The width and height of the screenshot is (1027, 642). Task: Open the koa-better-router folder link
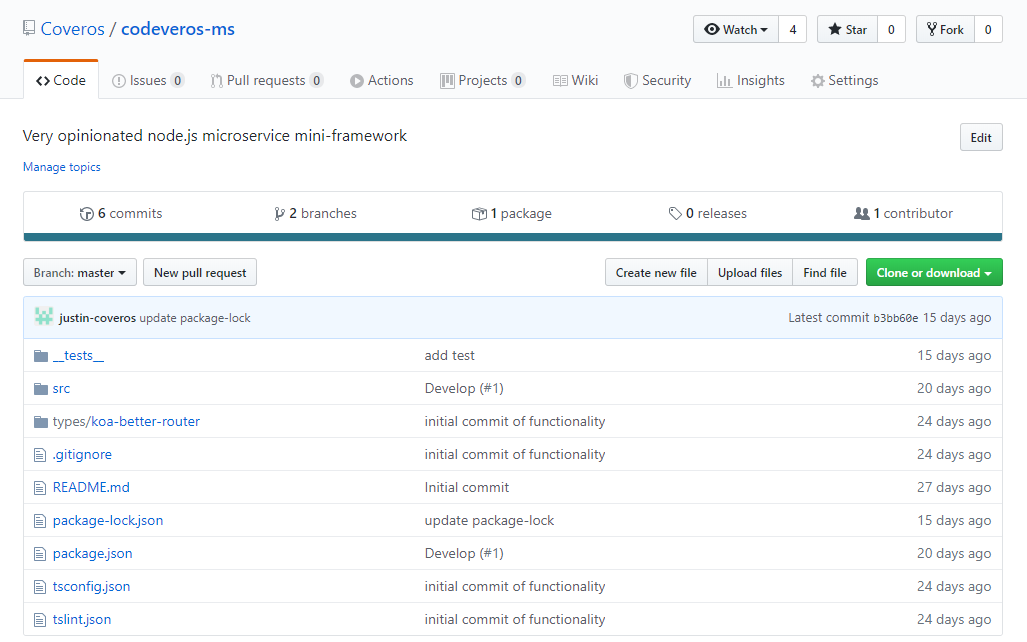(145, 421)
